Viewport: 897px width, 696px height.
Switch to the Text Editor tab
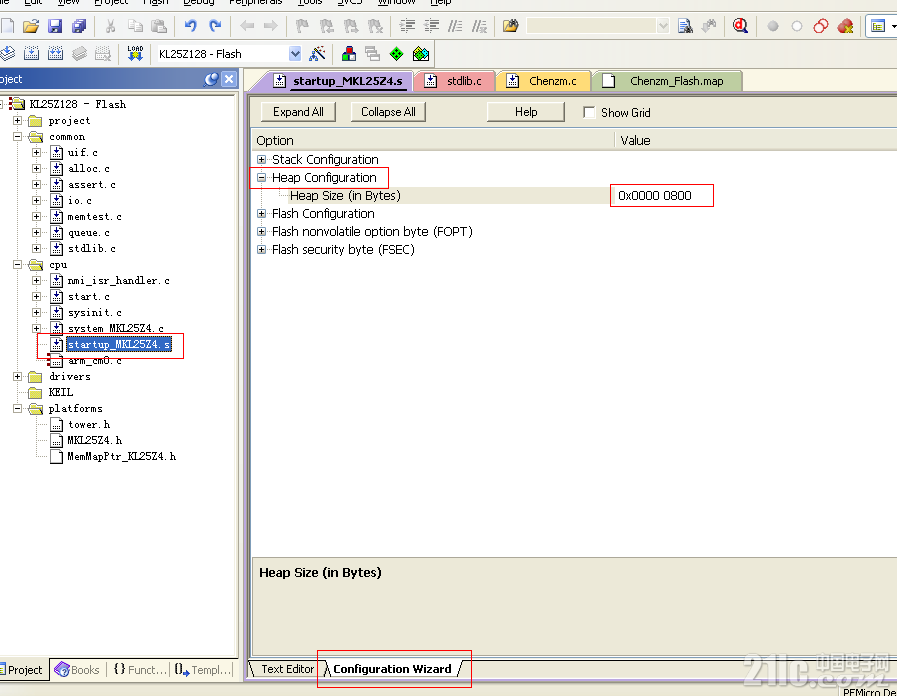click(287, 669)
